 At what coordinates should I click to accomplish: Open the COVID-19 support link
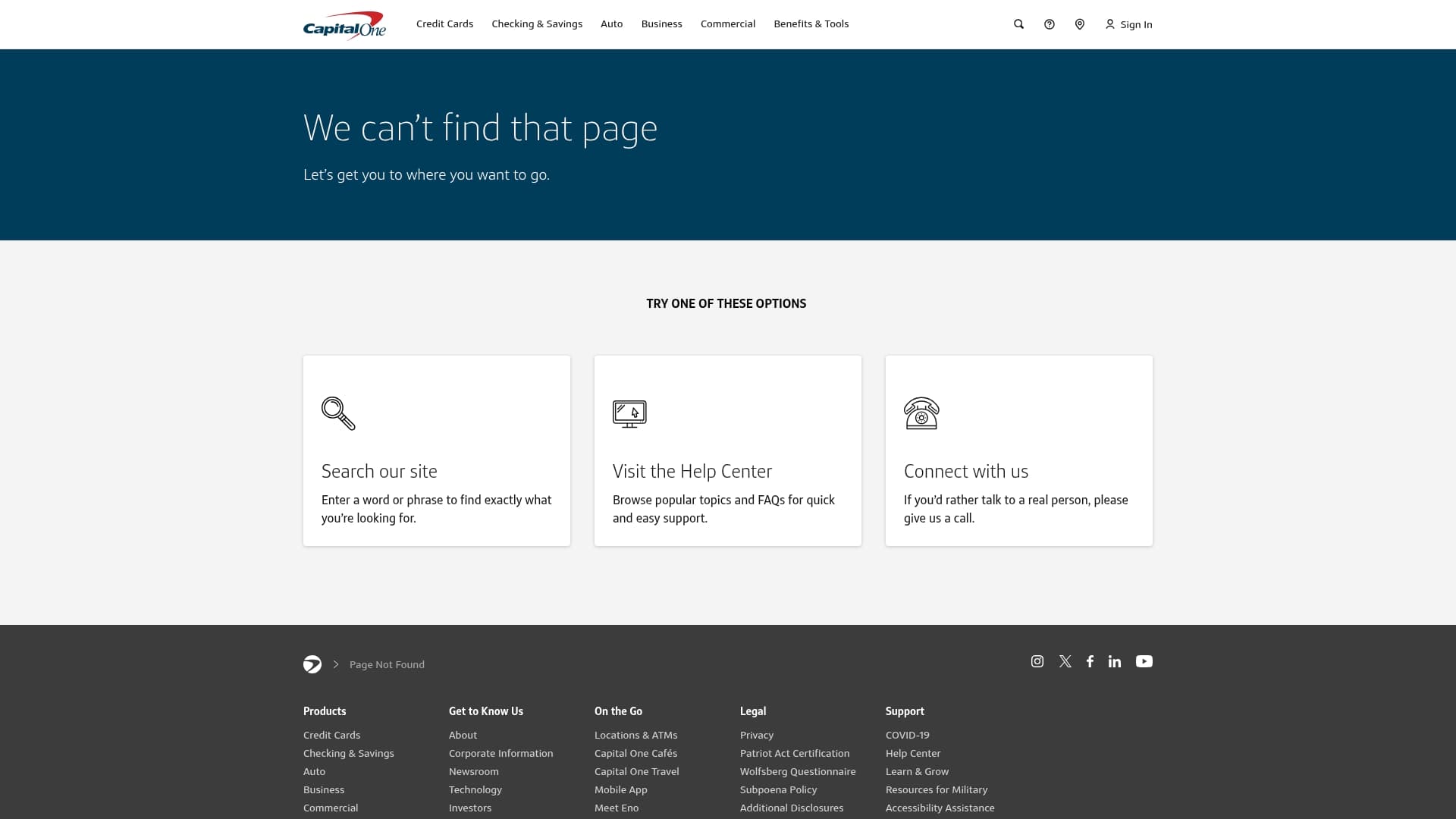907,736
